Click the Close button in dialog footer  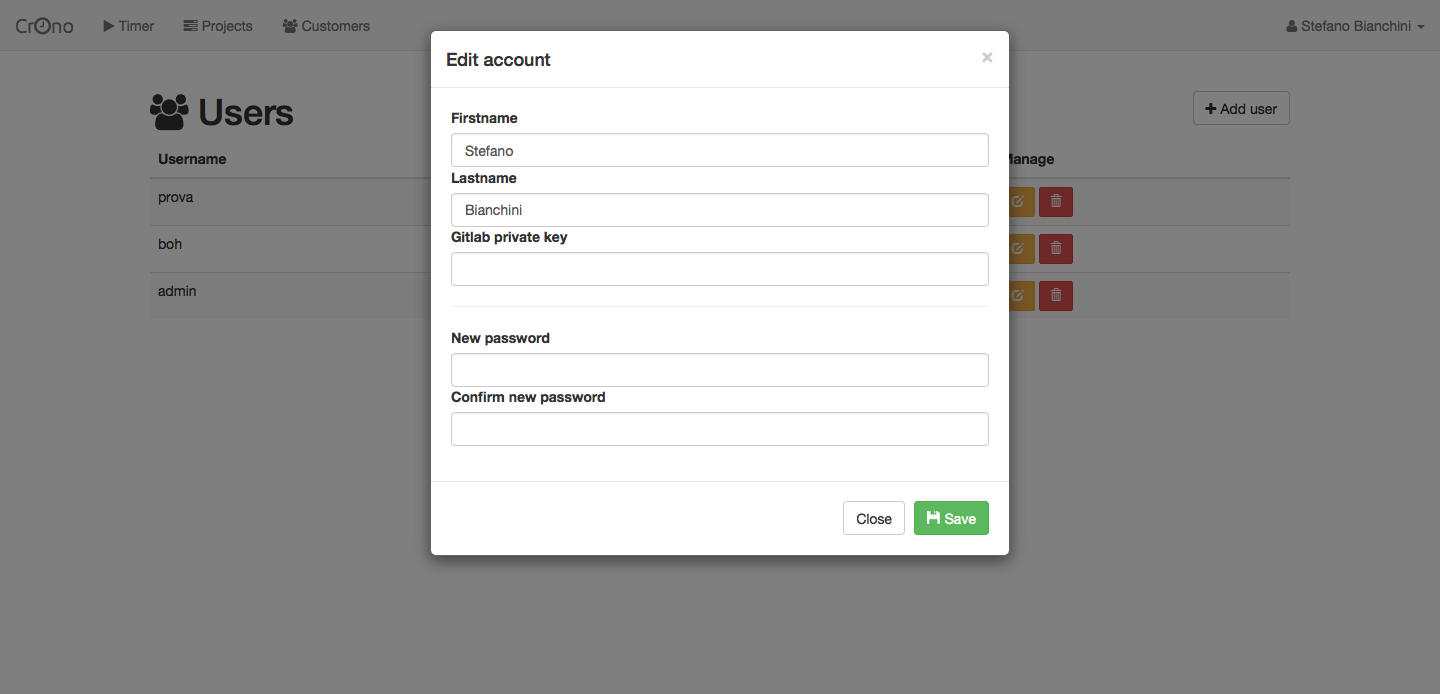pyautogui.click(x=874, y=518)
